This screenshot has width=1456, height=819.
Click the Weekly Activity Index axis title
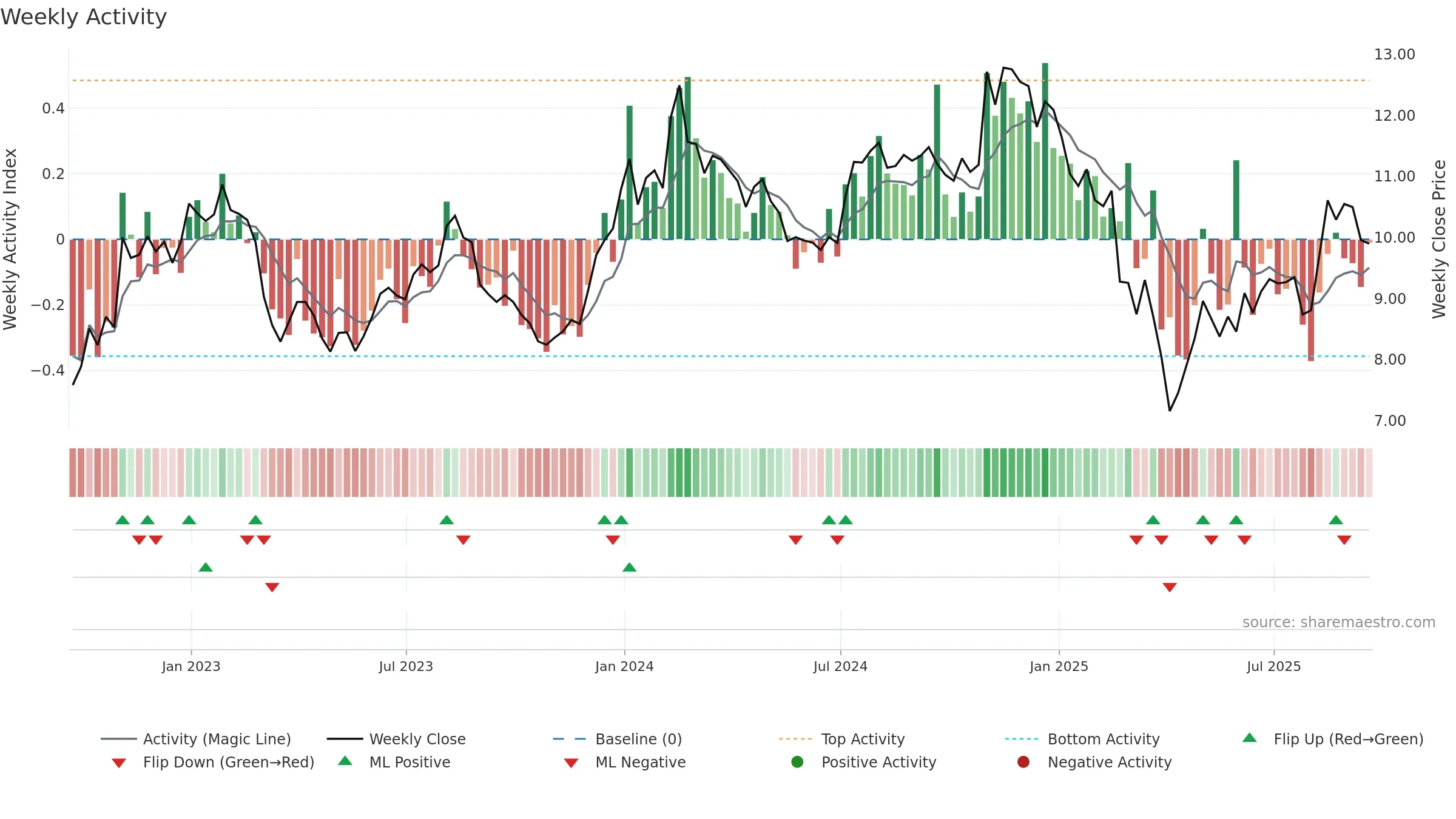pyautogui.click(x=10, y=239)
